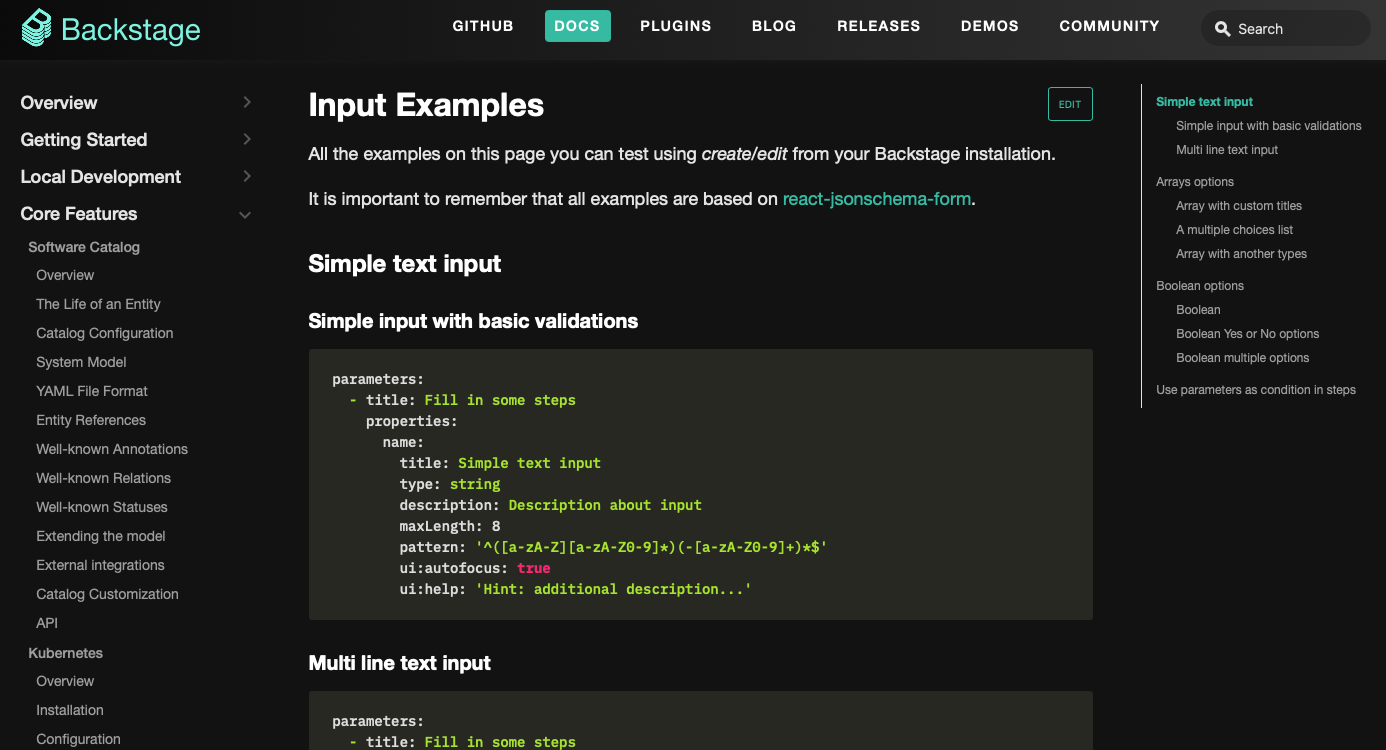Viewport: 1386px width, 750px height.
Task: Follow the react-jsonschema-form link
Action: (877, 199)
